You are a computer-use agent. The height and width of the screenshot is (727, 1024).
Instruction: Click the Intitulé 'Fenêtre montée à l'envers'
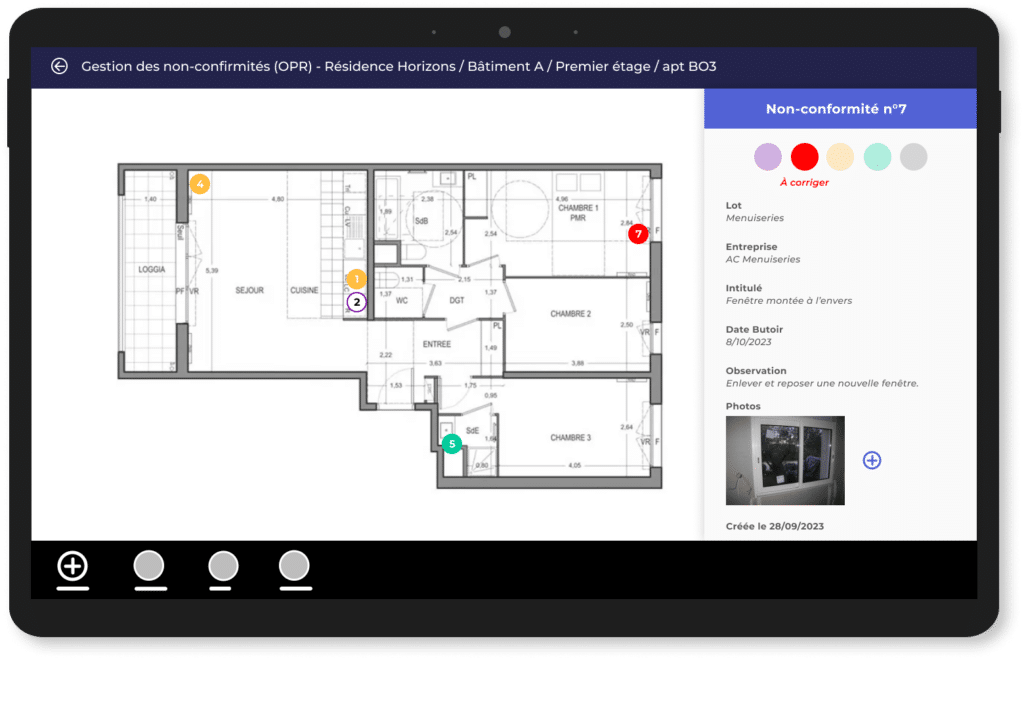(x=789, y=300)
